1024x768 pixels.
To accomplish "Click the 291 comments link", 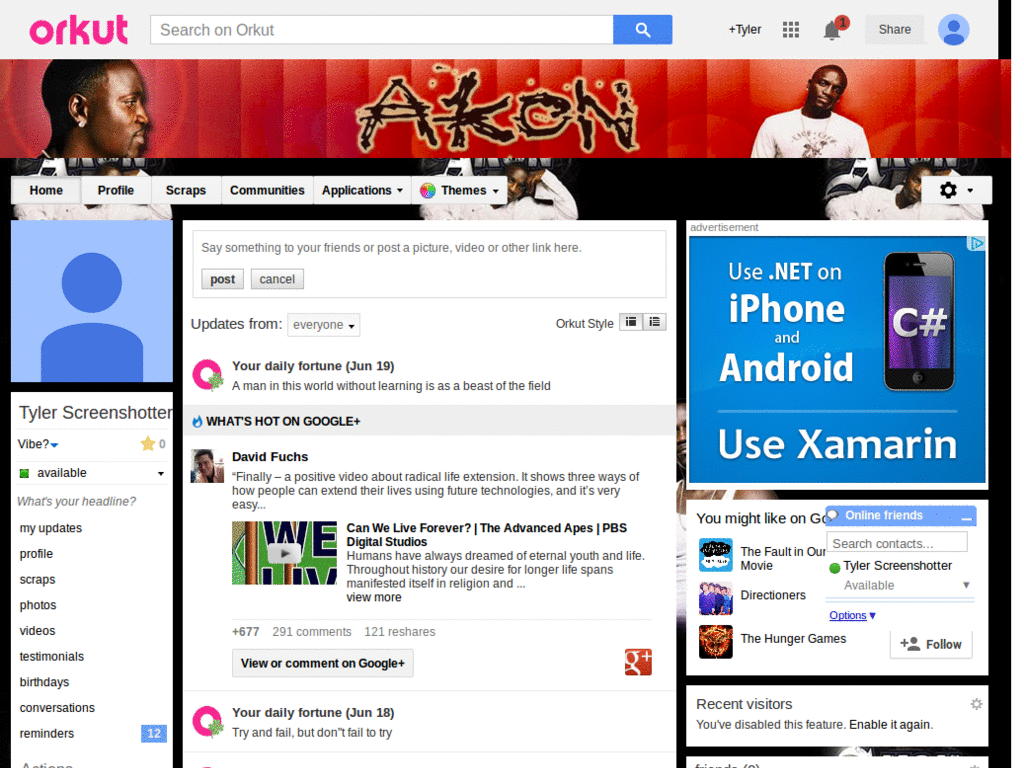I will pyautogui.click(x=312, y=632).
